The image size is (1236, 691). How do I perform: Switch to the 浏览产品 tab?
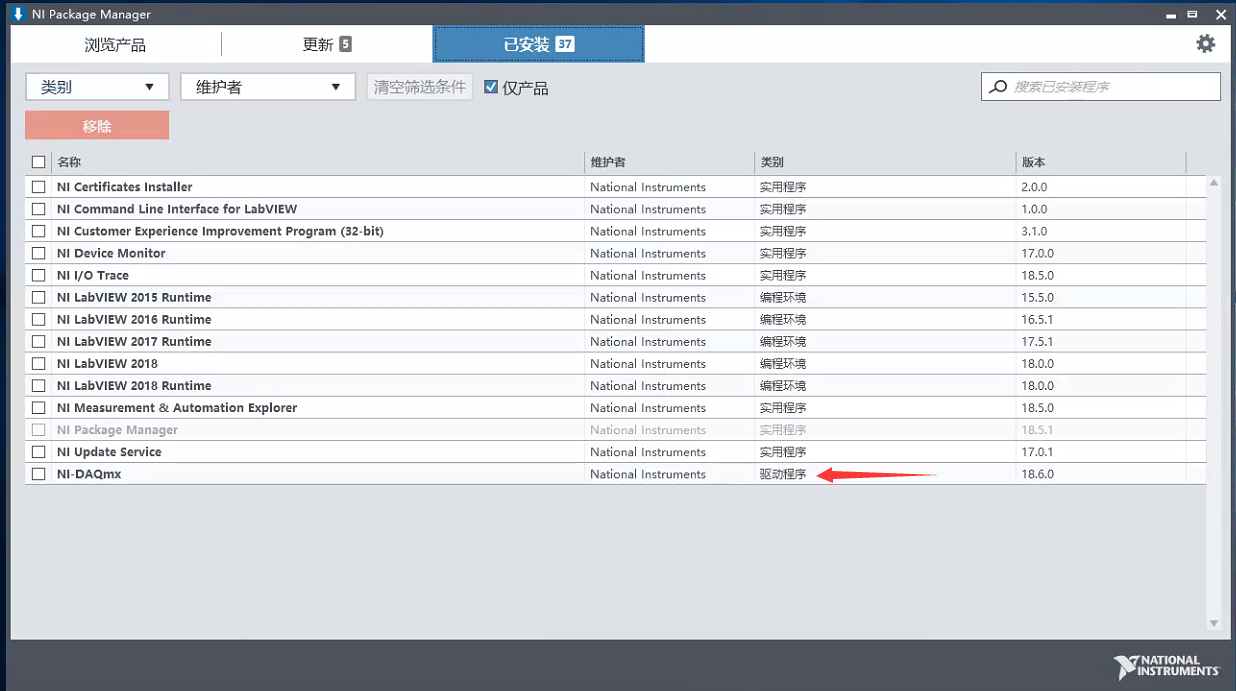pyautogui.click(x=115, y=45)
